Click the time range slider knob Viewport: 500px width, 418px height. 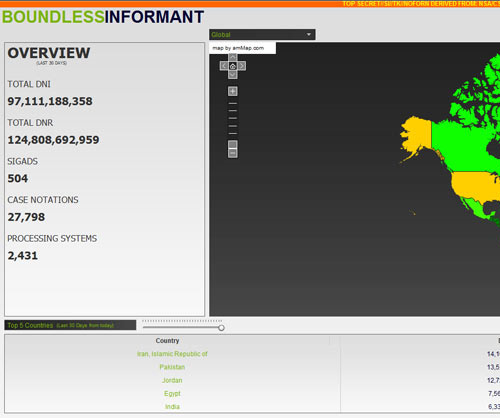(x=221, y=328)
